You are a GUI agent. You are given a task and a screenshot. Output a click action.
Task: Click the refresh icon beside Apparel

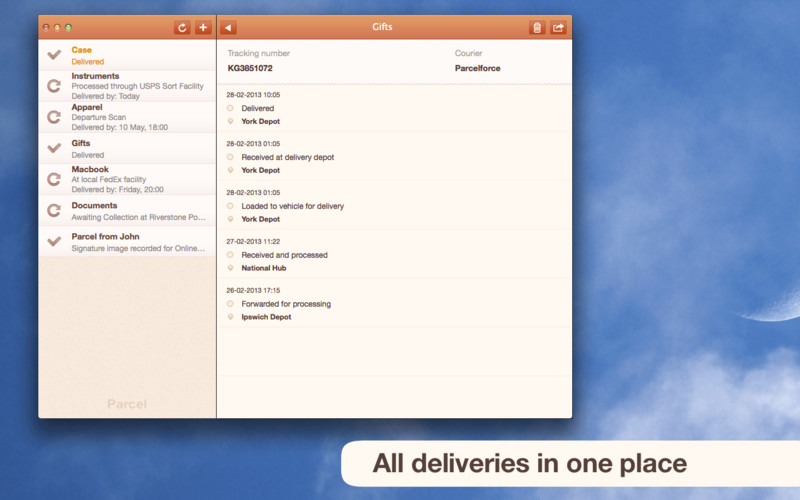[54, 117]
